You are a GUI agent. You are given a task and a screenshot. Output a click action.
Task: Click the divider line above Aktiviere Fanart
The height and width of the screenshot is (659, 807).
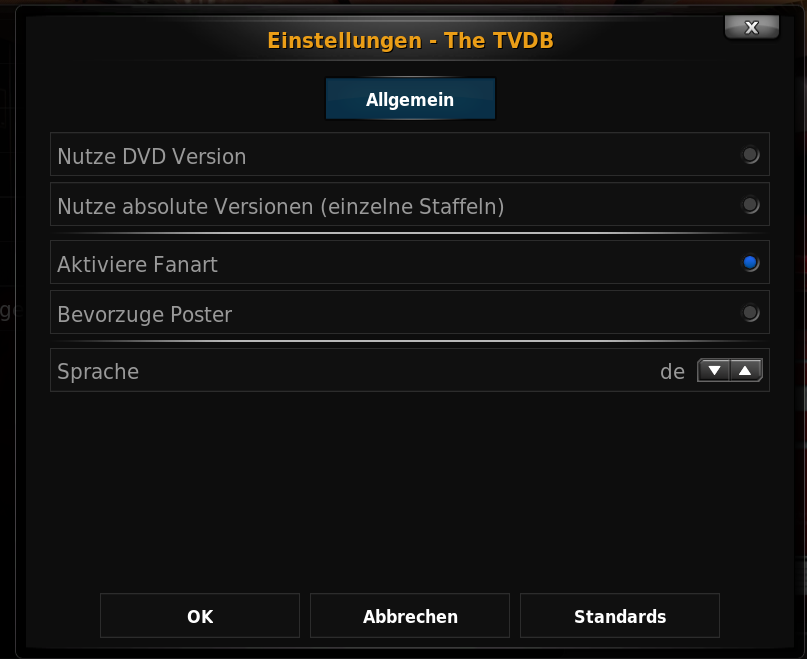410,233
